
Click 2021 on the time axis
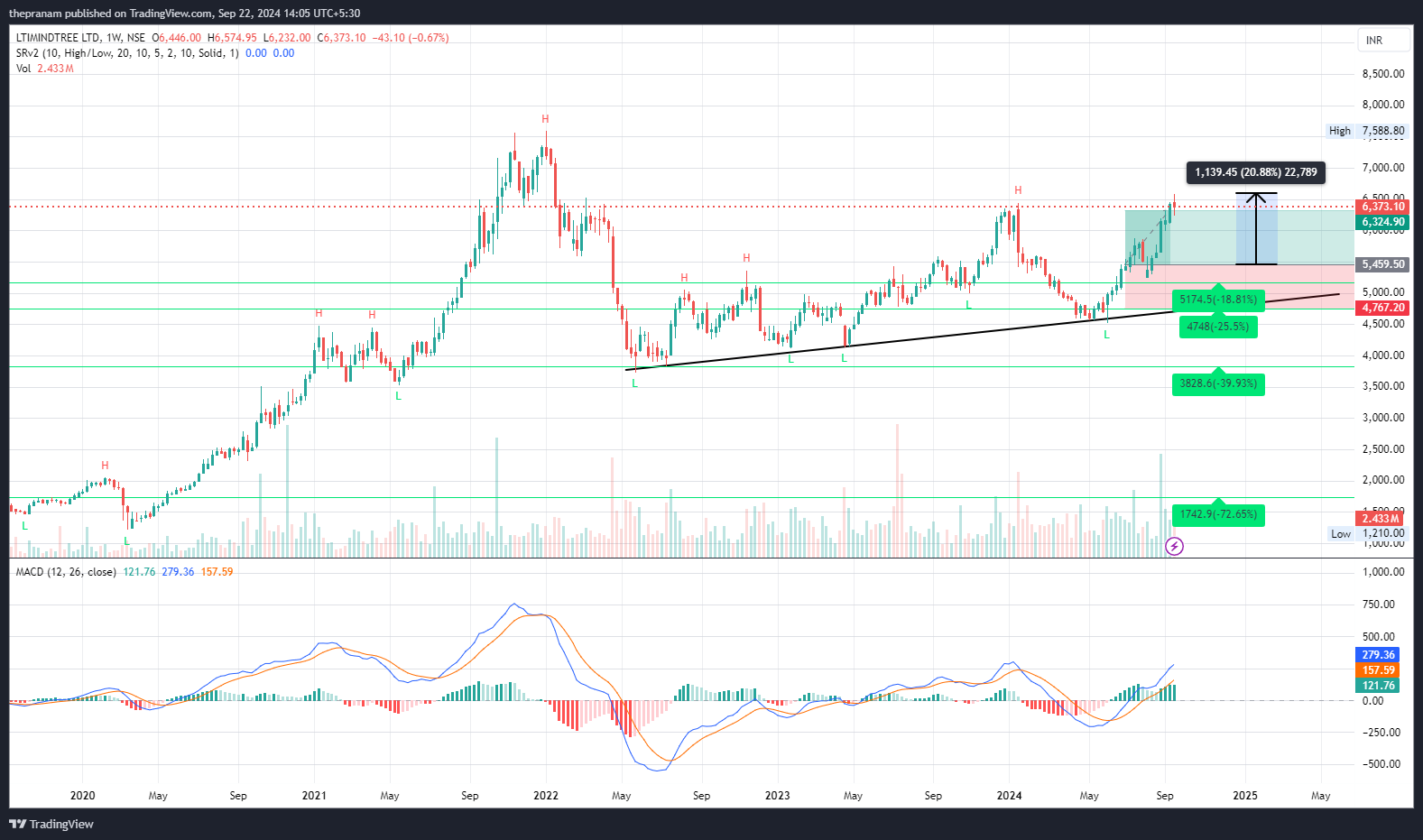[314, 796]
